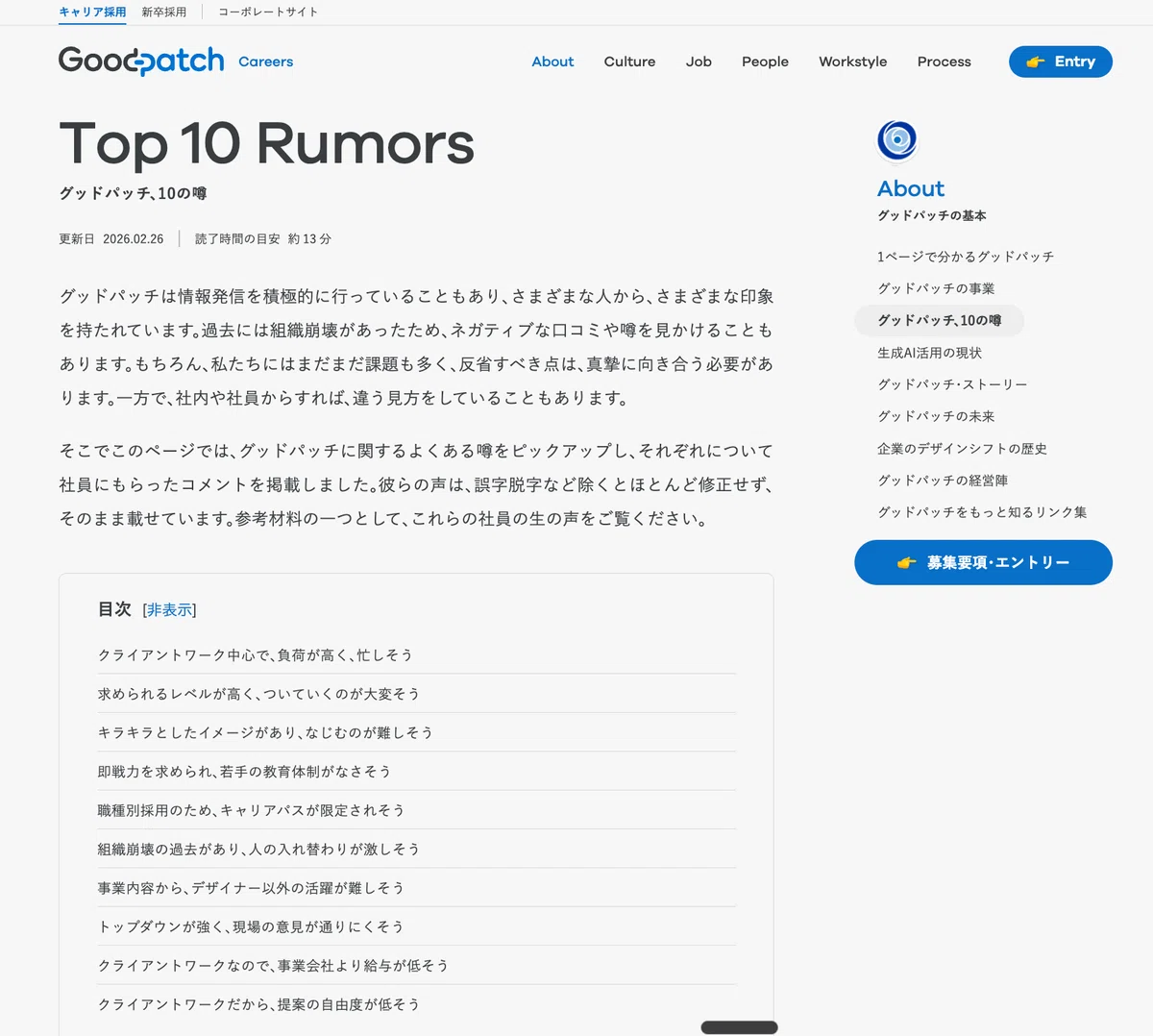
Task: Open sidebar link グッドパッチ・ストーリー
Action: pyautogui.click(x=952, y=384)
